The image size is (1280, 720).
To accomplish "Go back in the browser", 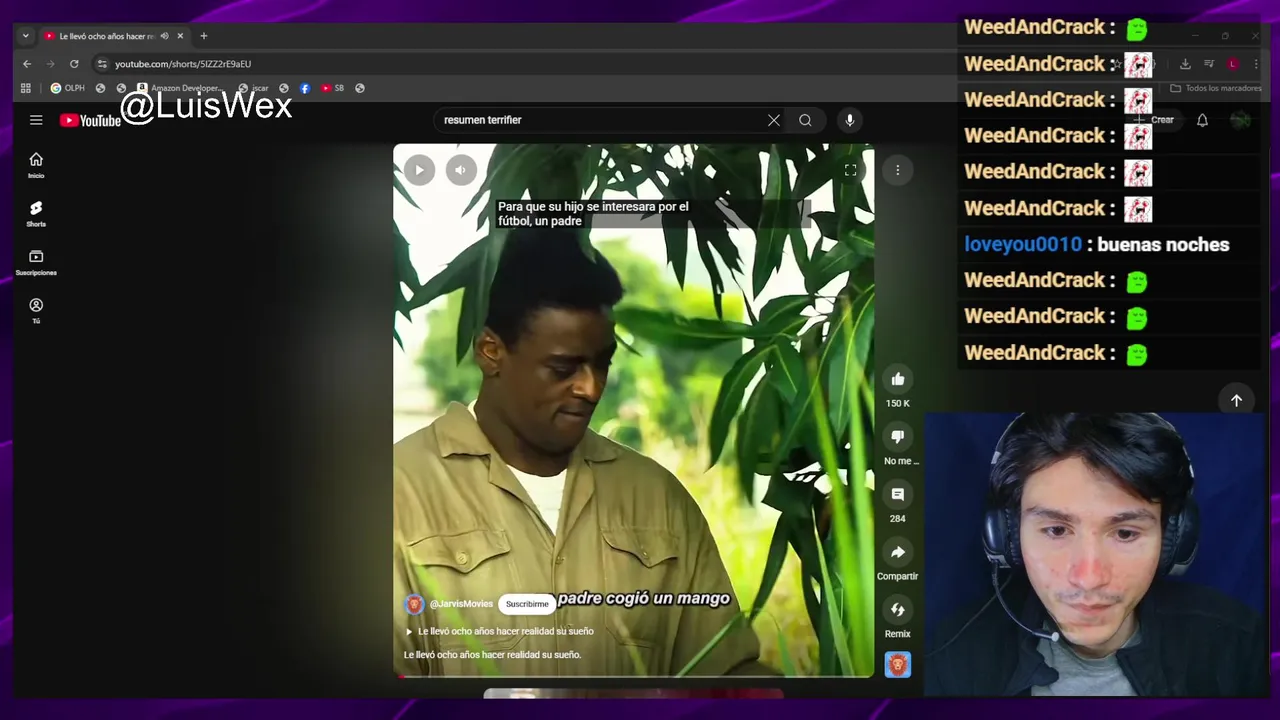I will pyautogui.click(x=27, y=64).
